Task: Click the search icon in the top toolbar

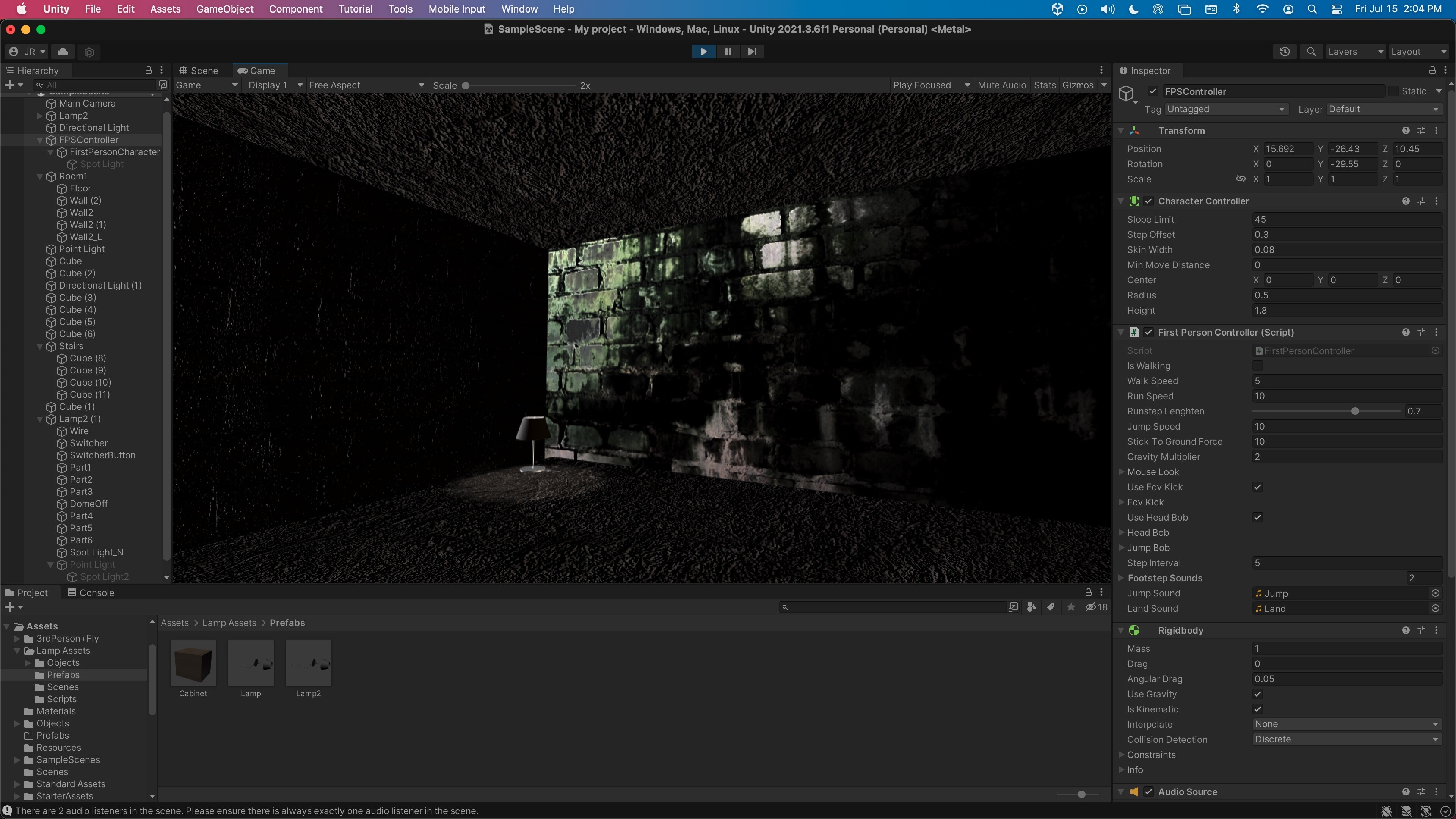Action: coord(1312,52)
